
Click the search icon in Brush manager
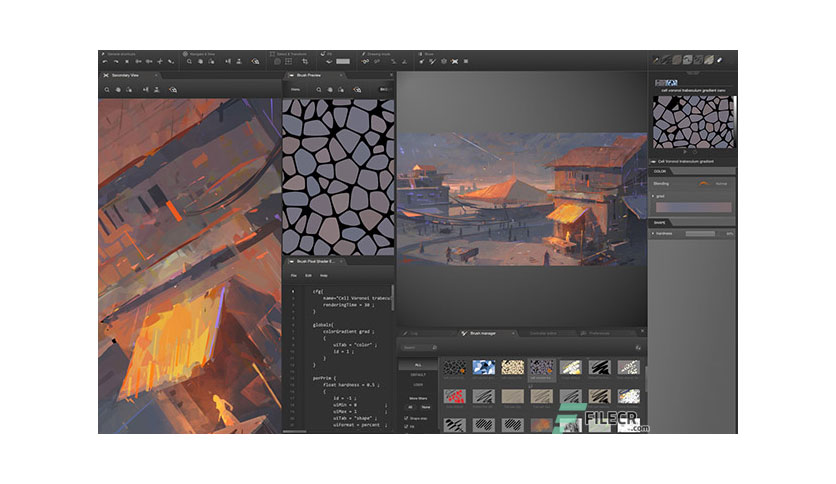click(x=435, y=348)
